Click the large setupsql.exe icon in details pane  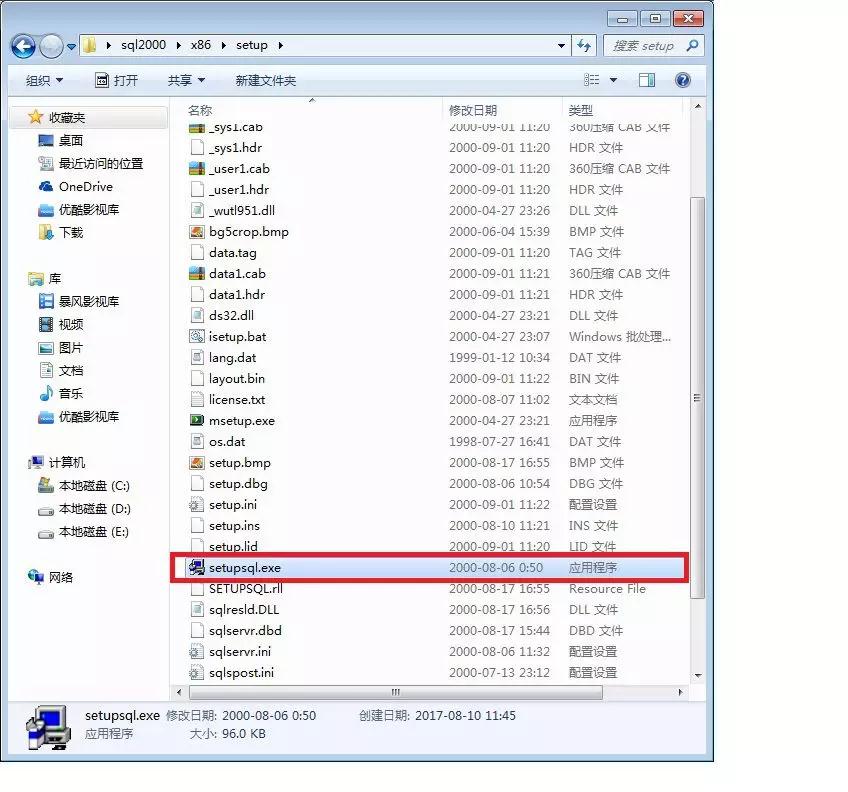tap(48, 727)
